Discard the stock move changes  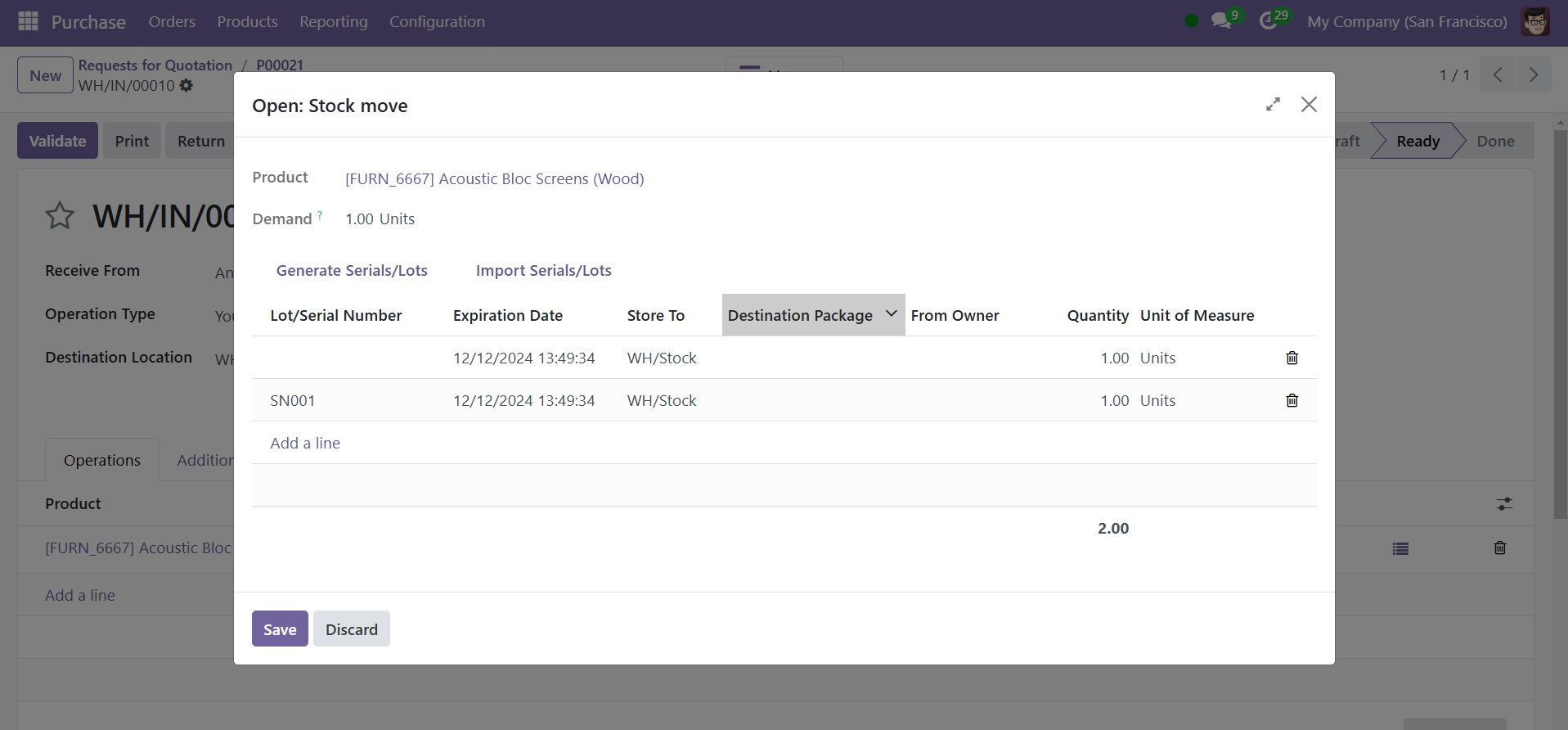352,629
